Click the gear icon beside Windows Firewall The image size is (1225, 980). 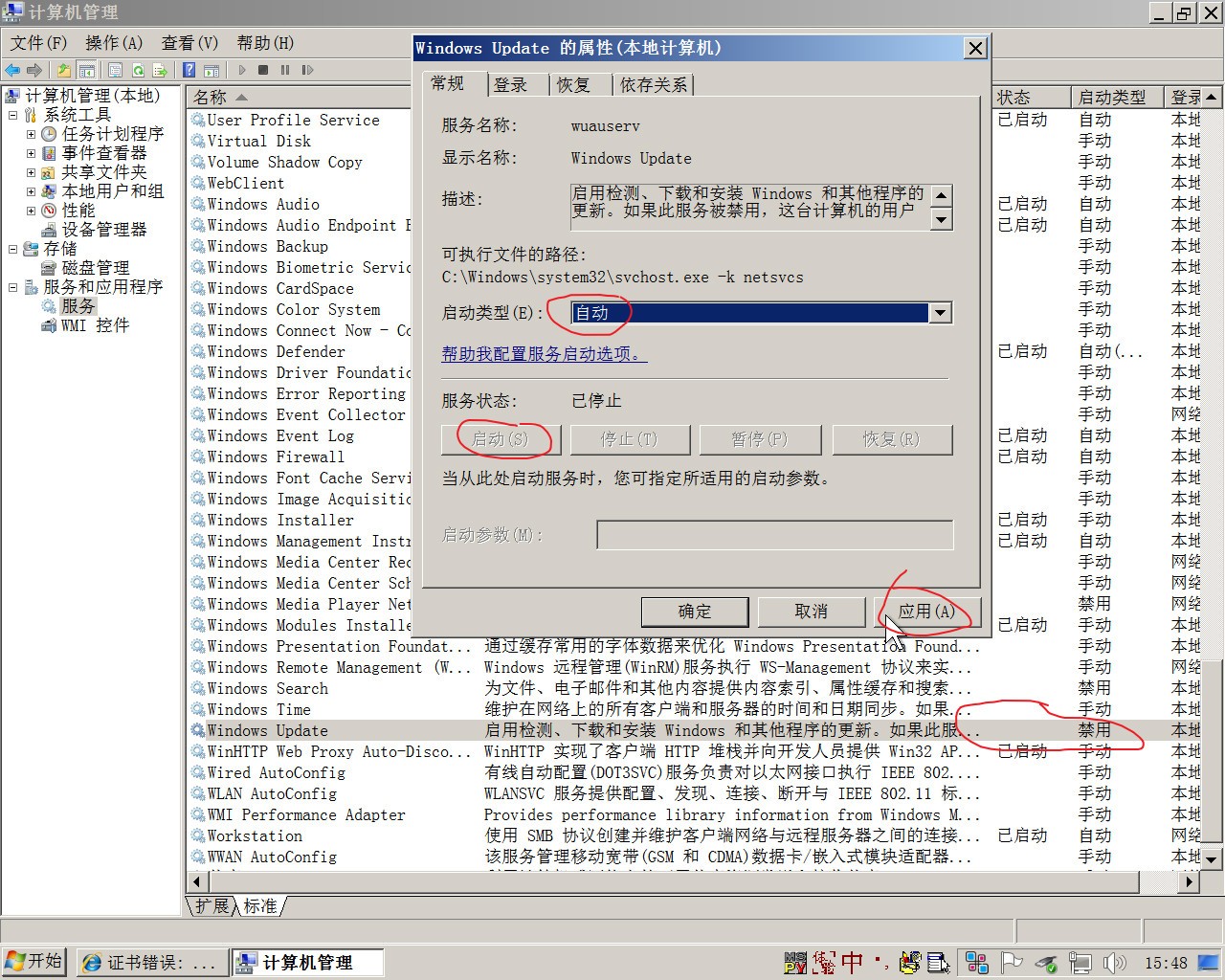click(198, 457)
